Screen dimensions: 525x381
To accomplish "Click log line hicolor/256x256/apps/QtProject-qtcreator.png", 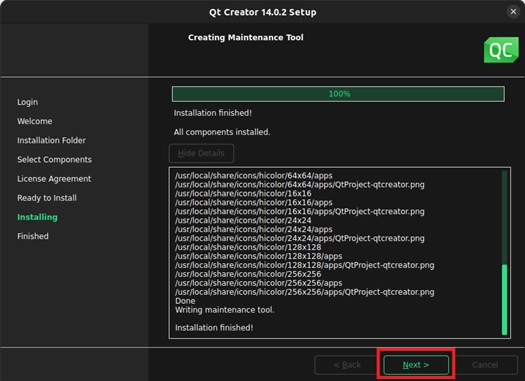I will pos(305,292).
